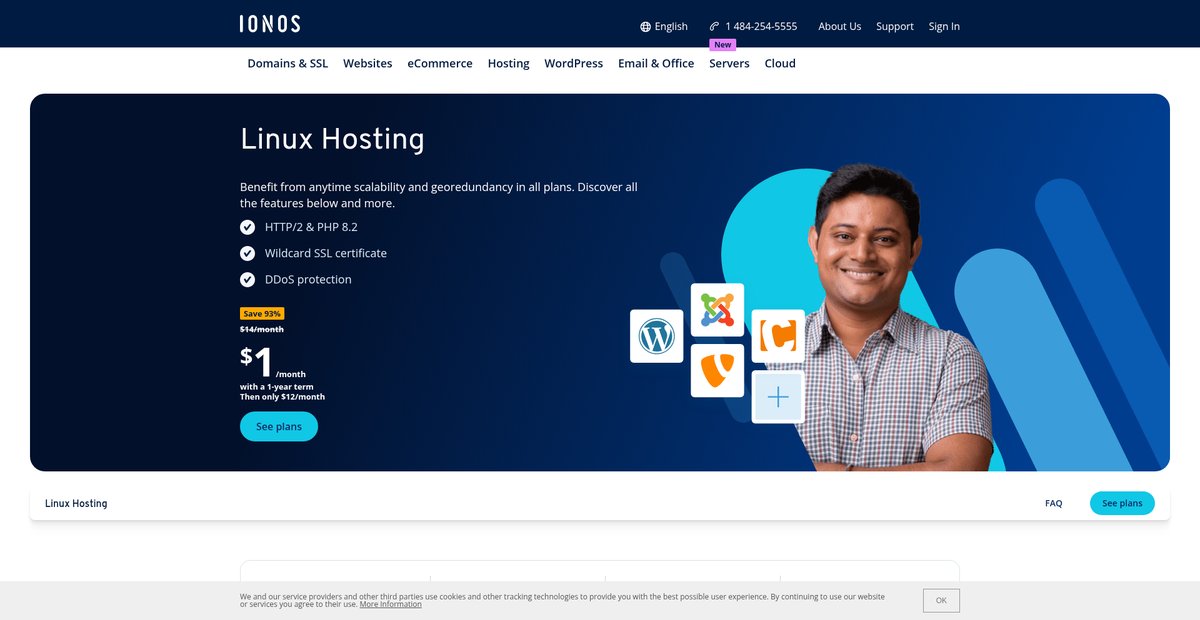Click checkmark icon beside HTTP/2 & PHP 8.2

[x=248, y=227]
